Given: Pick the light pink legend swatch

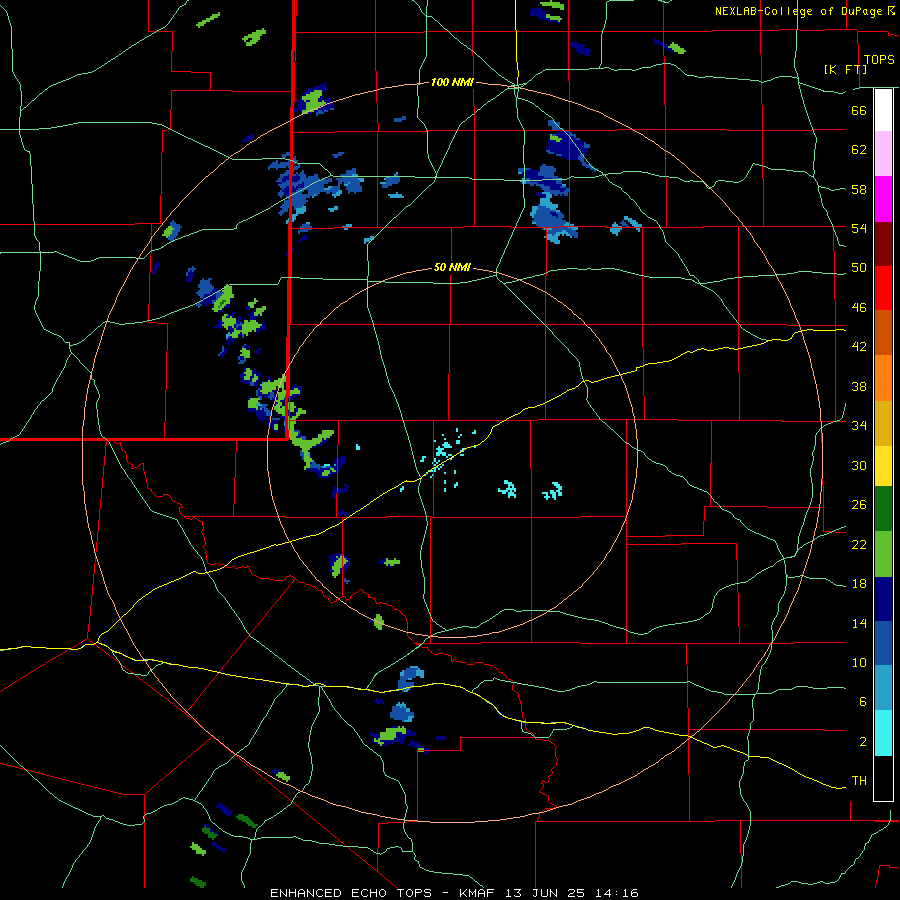Looking at the screenshot, I should tap(883, 153).
